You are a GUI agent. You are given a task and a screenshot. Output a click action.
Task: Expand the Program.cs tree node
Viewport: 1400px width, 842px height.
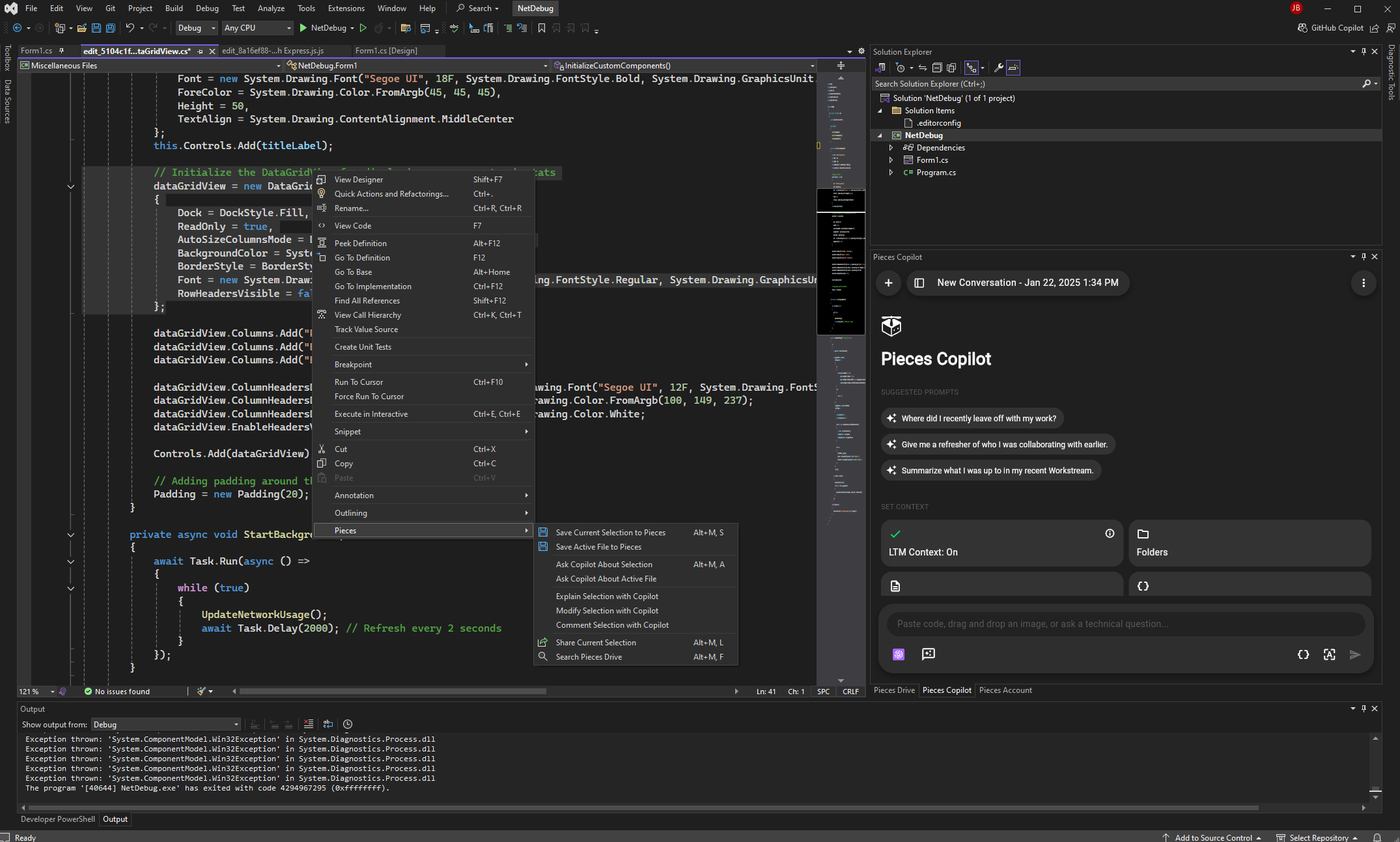(891, 173)
